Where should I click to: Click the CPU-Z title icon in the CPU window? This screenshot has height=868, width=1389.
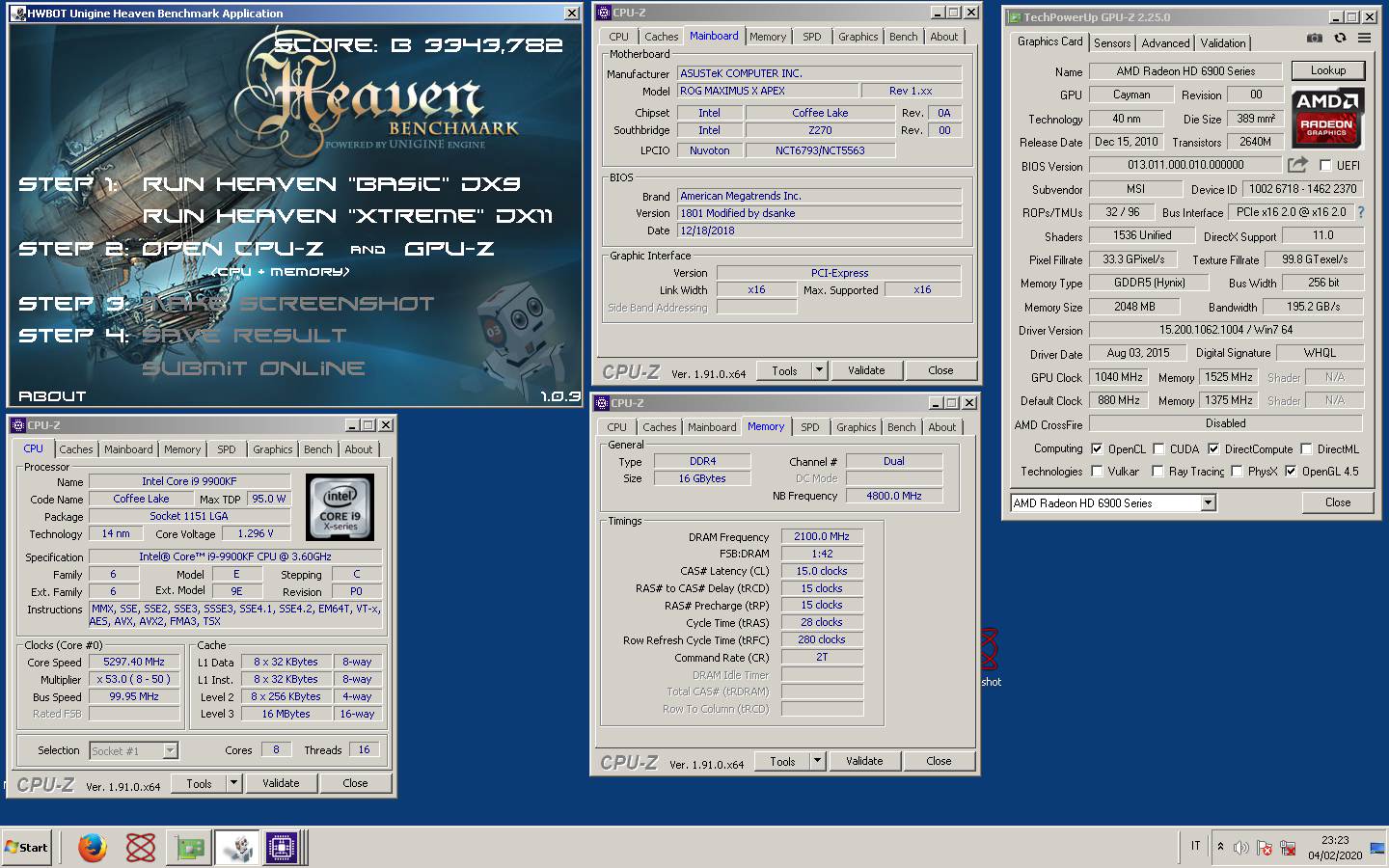pyautogui.click(x=17, y=424)
